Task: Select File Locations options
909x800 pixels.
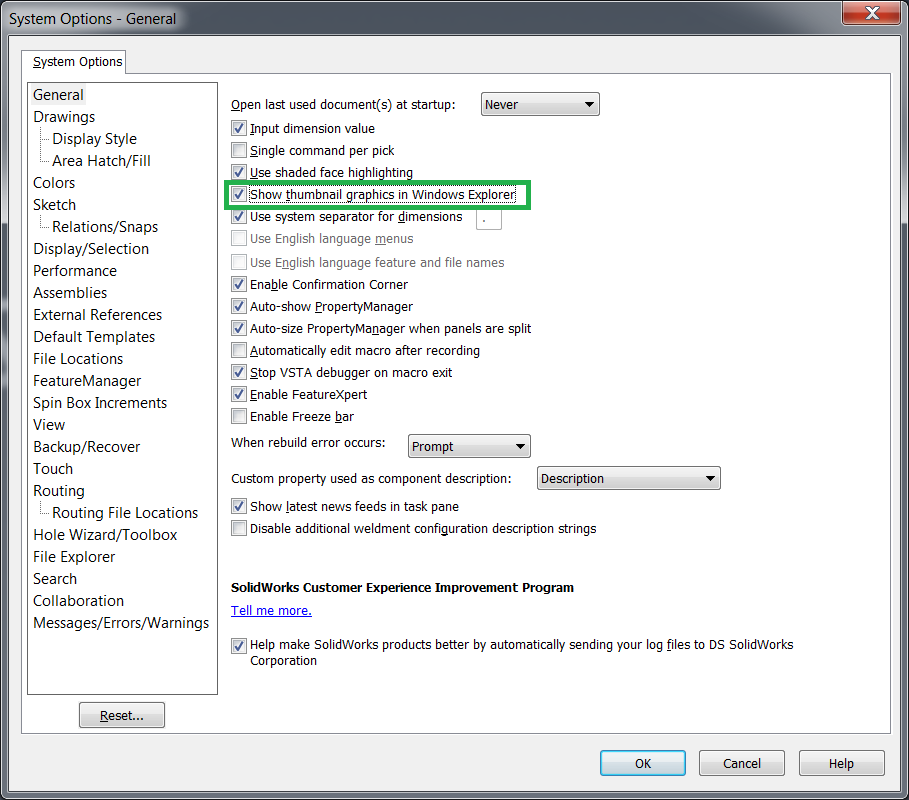Action: [x=78, y=359]
